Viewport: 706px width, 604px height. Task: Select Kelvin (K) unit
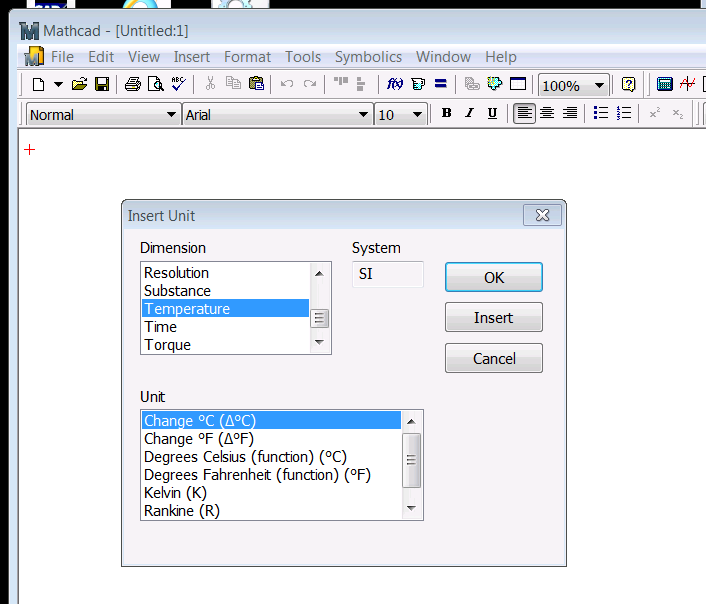272,492
